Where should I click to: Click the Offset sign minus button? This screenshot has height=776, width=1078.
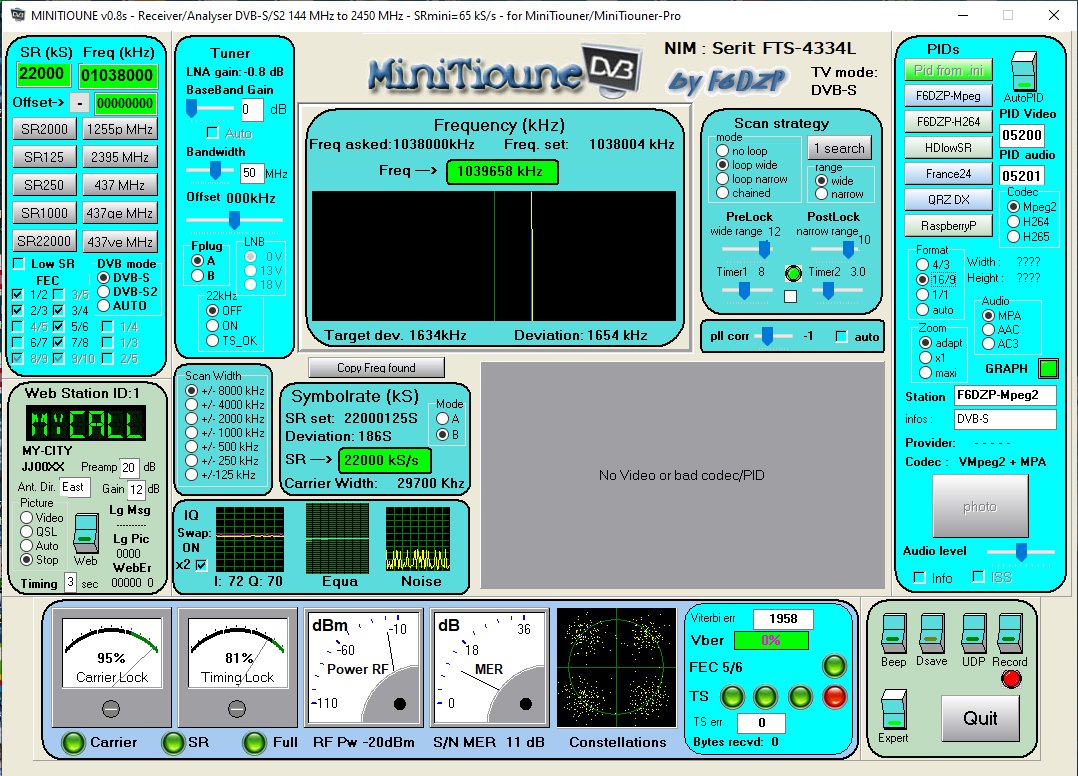(x=80, y=103)
